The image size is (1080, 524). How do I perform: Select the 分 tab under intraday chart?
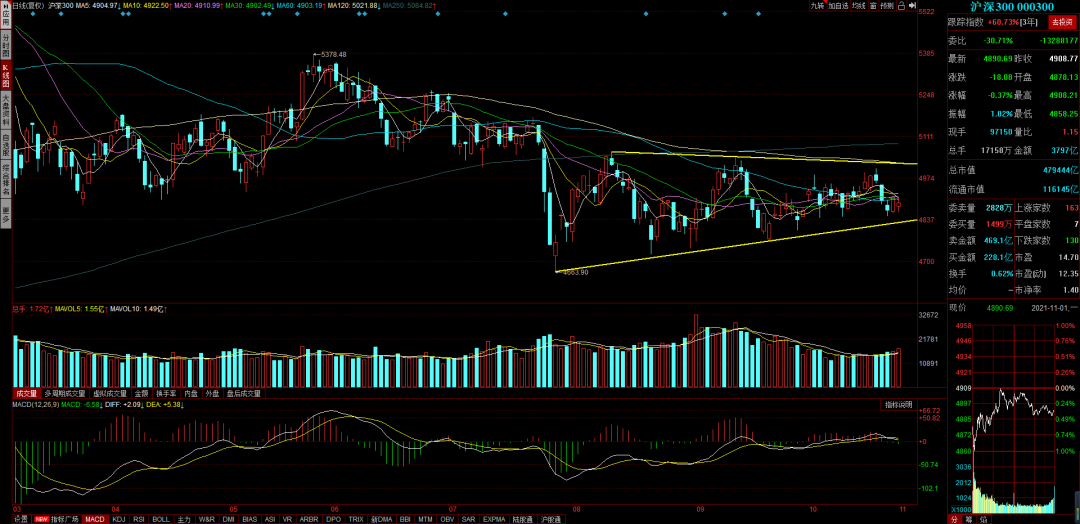953,519
